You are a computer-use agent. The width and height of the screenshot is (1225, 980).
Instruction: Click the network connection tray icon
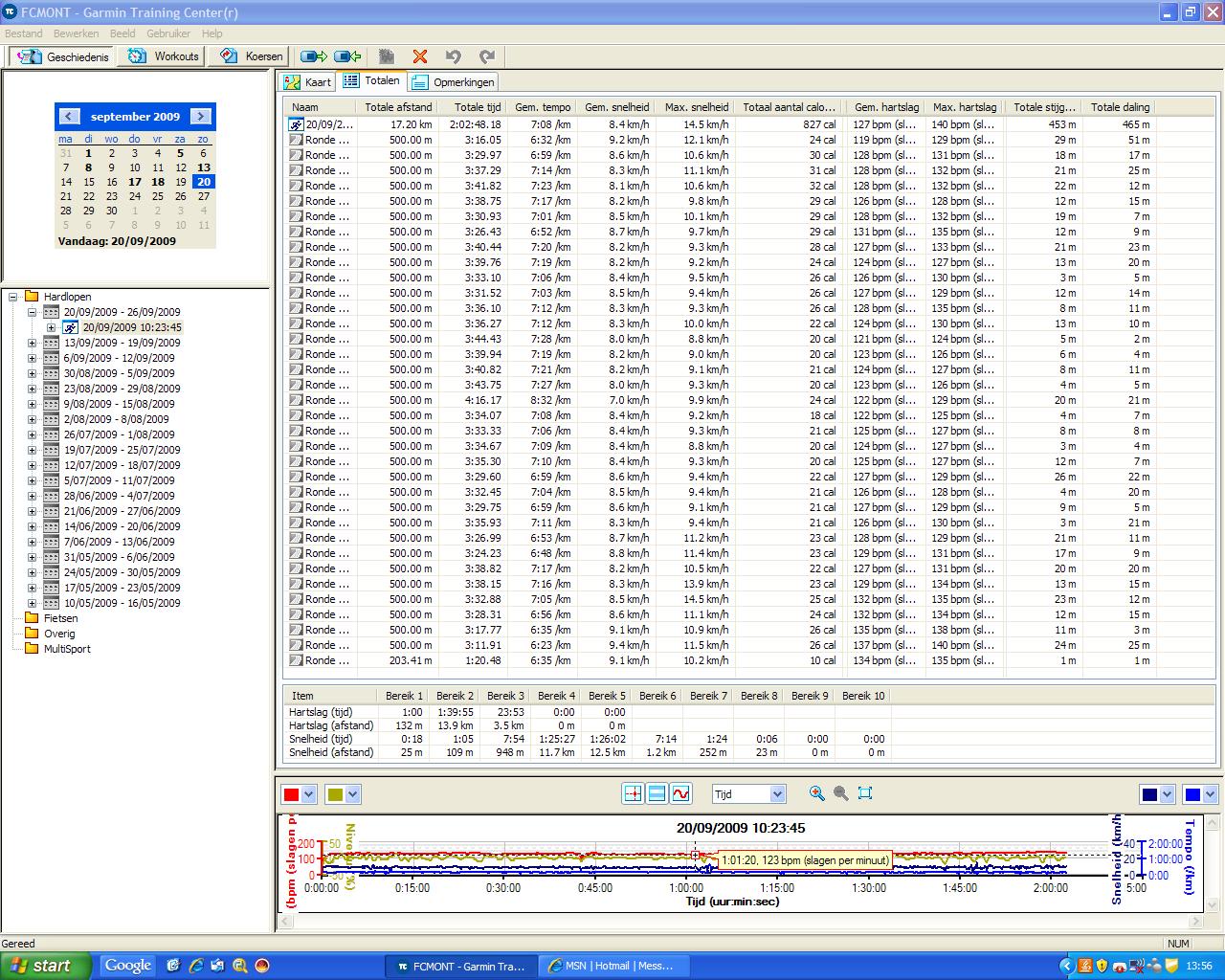tap(1137, 966)
